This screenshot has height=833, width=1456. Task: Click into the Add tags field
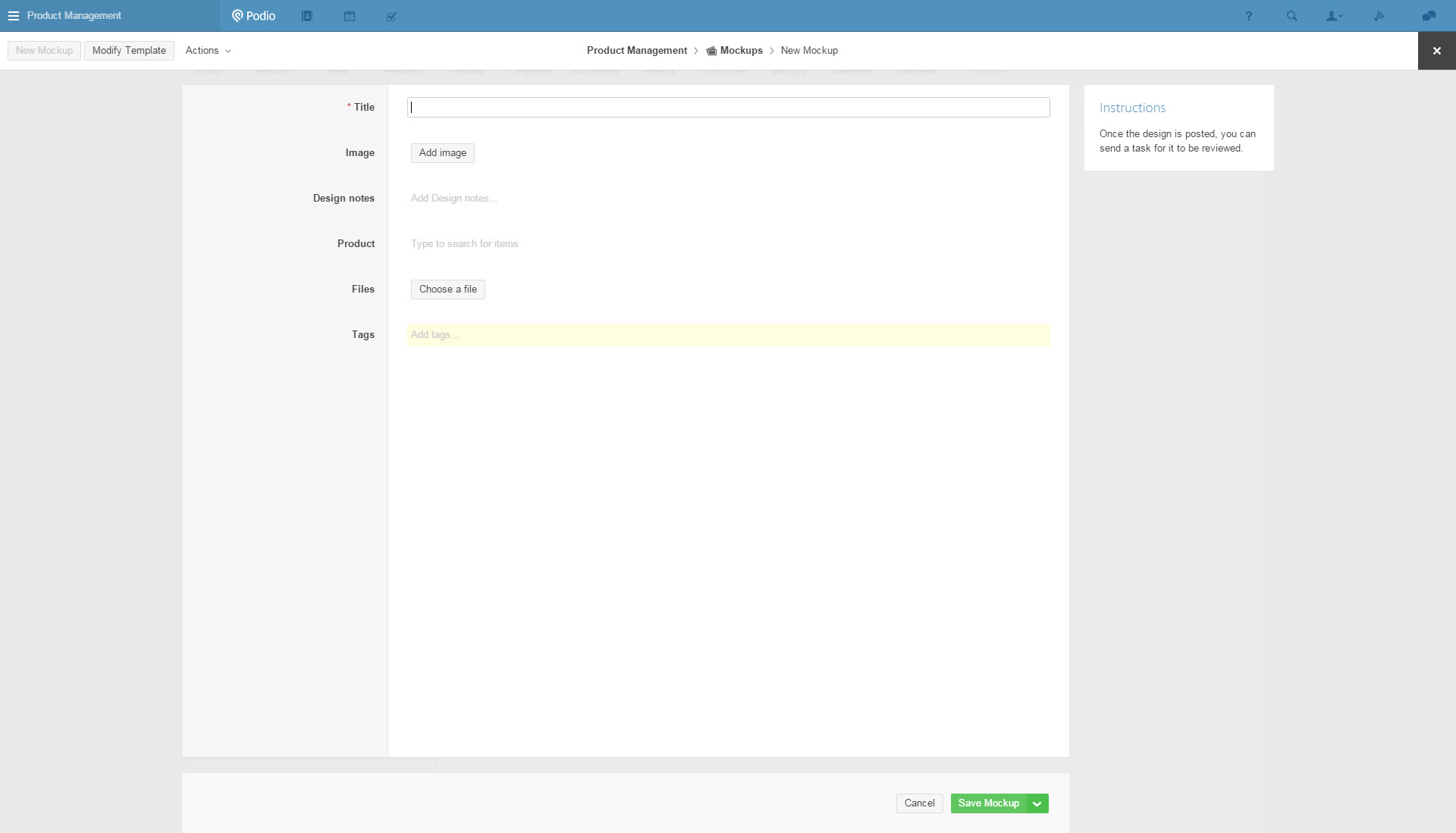click(x=728, y=335)
